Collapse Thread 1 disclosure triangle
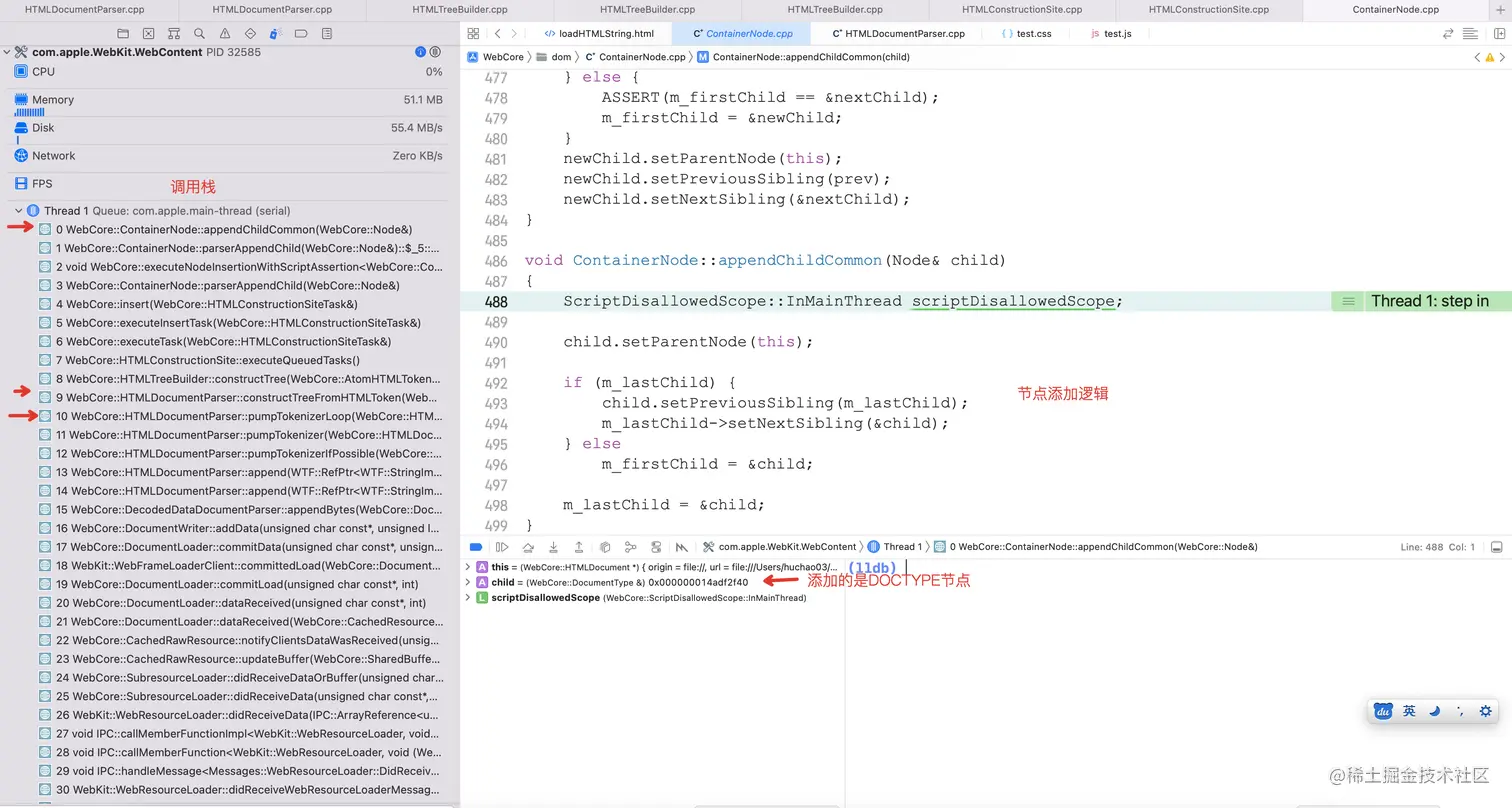The width and height of the screenshot is (1512, 808). point(19,211)
